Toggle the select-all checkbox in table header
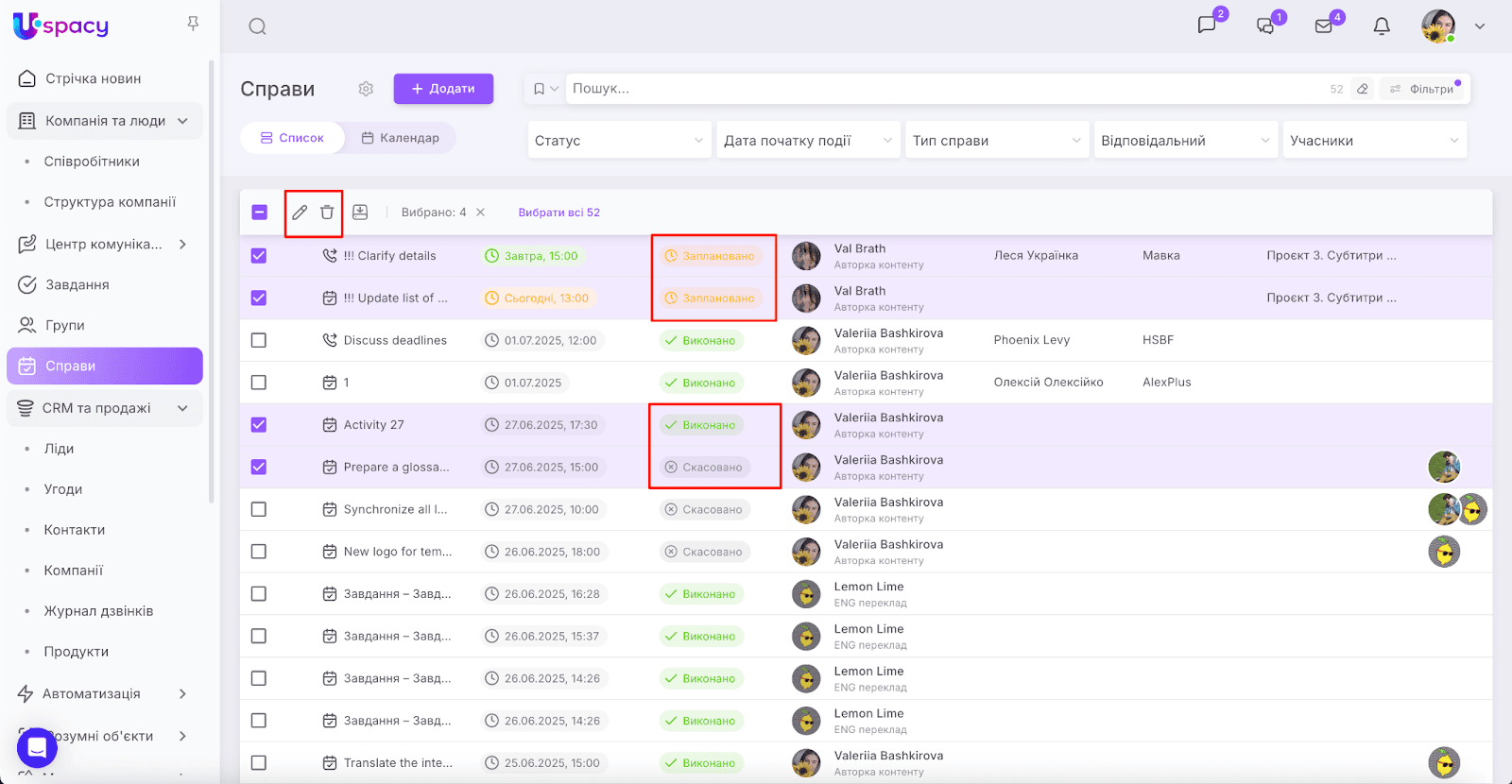The image size is (1512, 784). [260, 213]
